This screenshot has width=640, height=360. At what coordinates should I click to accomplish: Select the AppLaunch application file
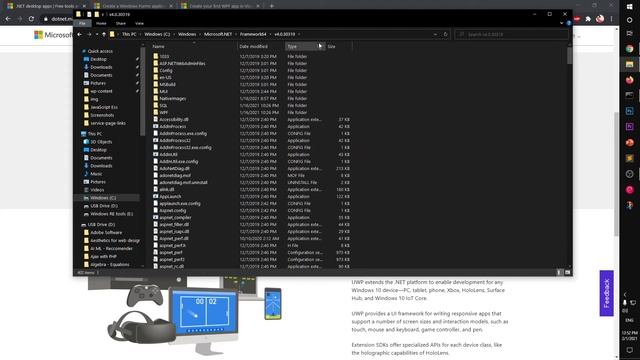(170, 196)
